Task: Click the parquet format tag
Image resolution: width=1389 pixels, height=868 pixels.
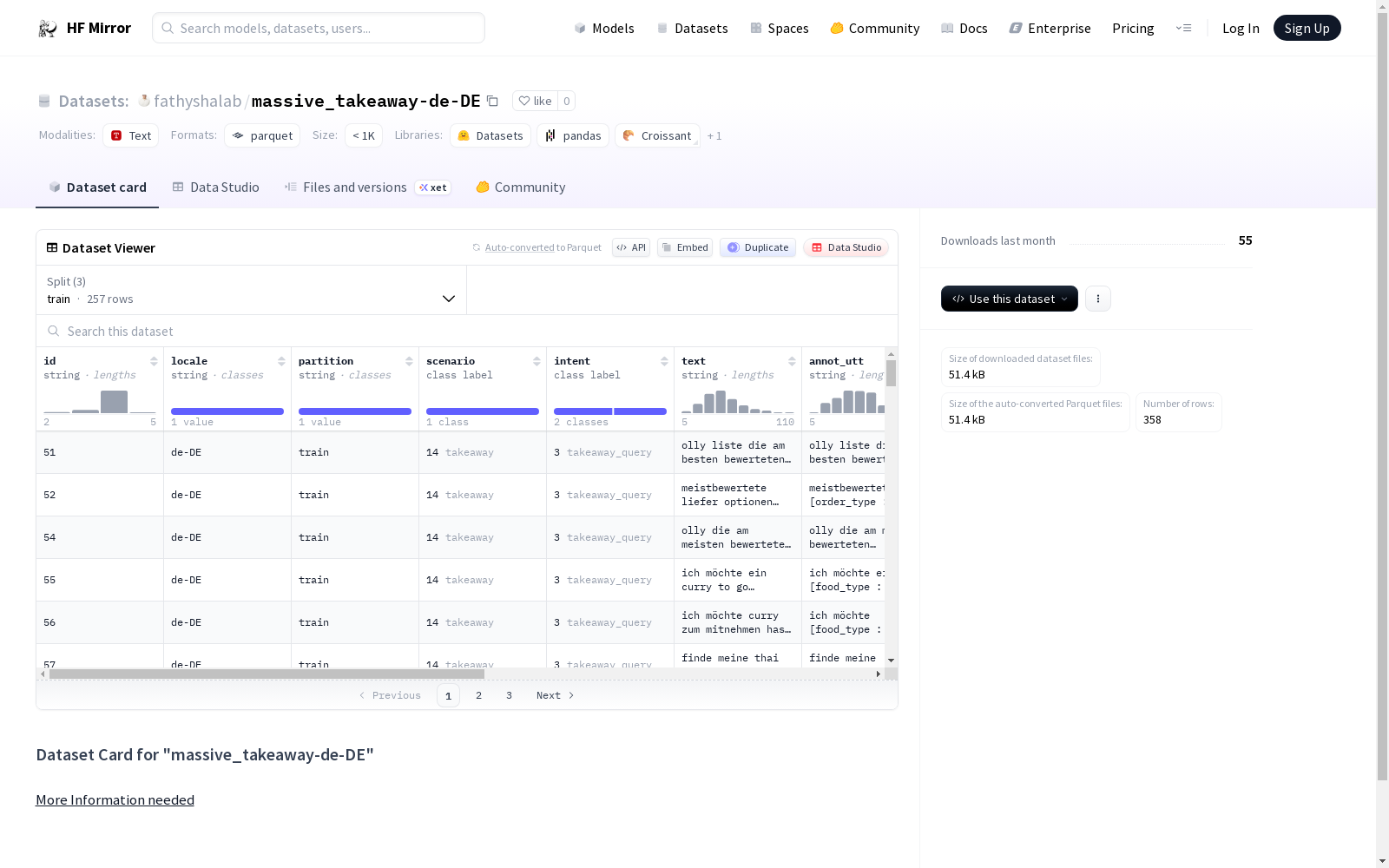Action: [x=262, y=135]
